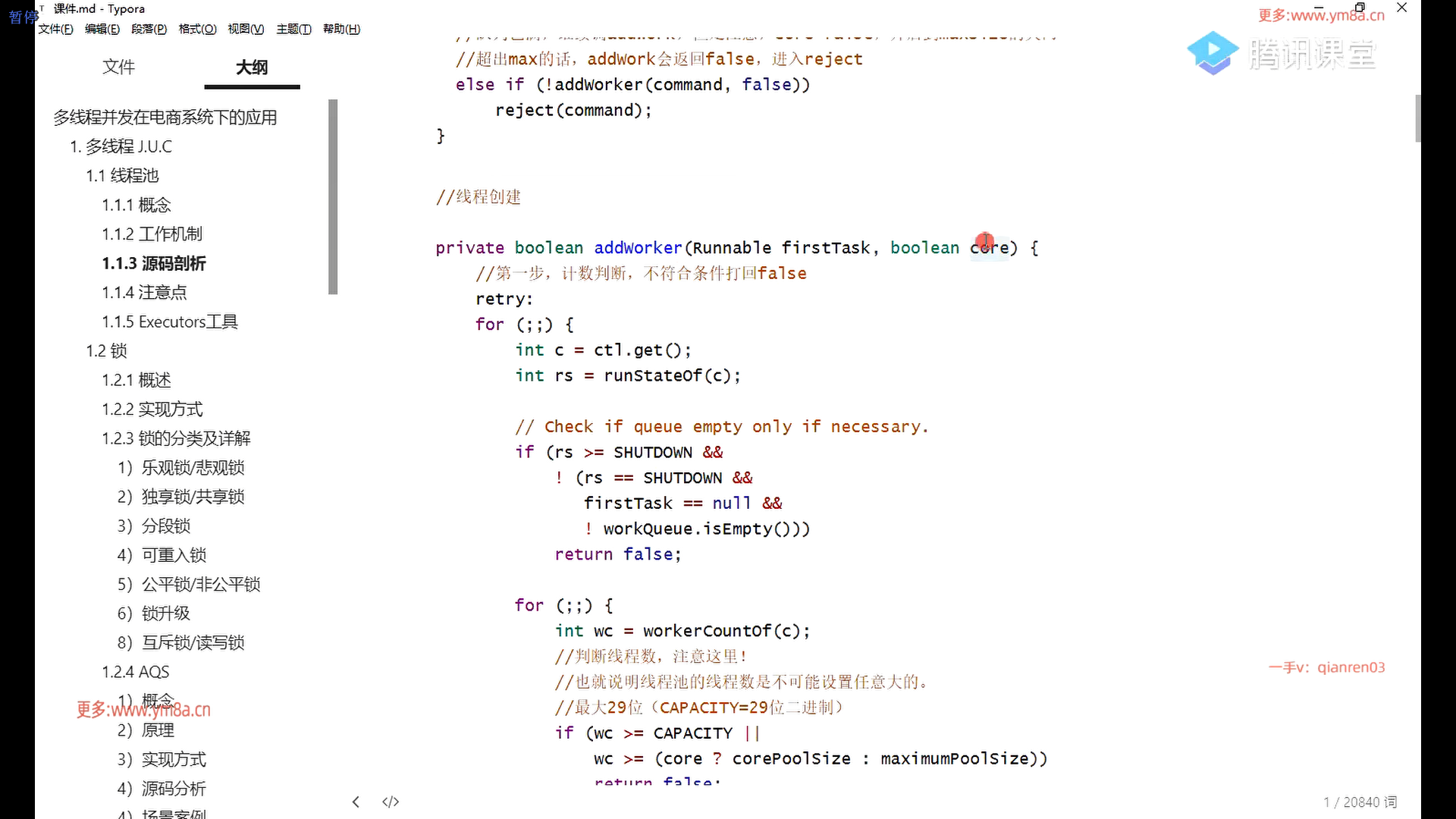
Task: Open the 主题(T) menu
Action: click(x=293, y=29)
